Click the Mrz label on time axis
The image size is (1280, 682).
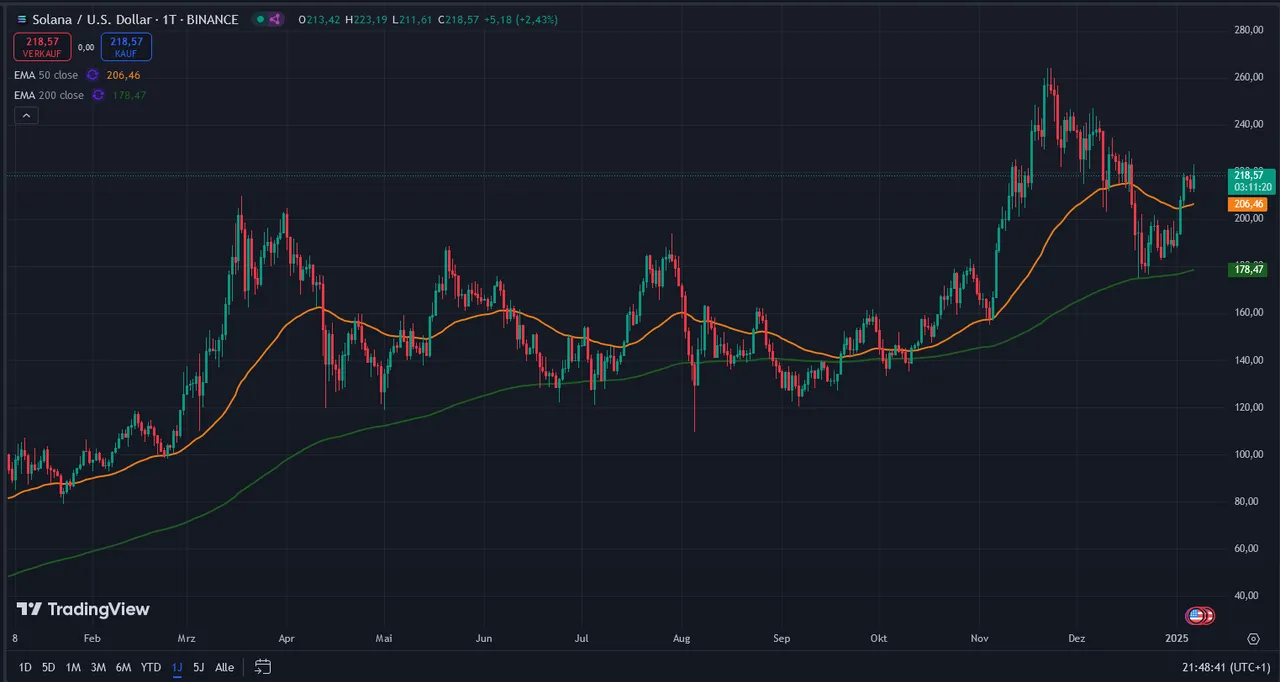coord(187,638)
